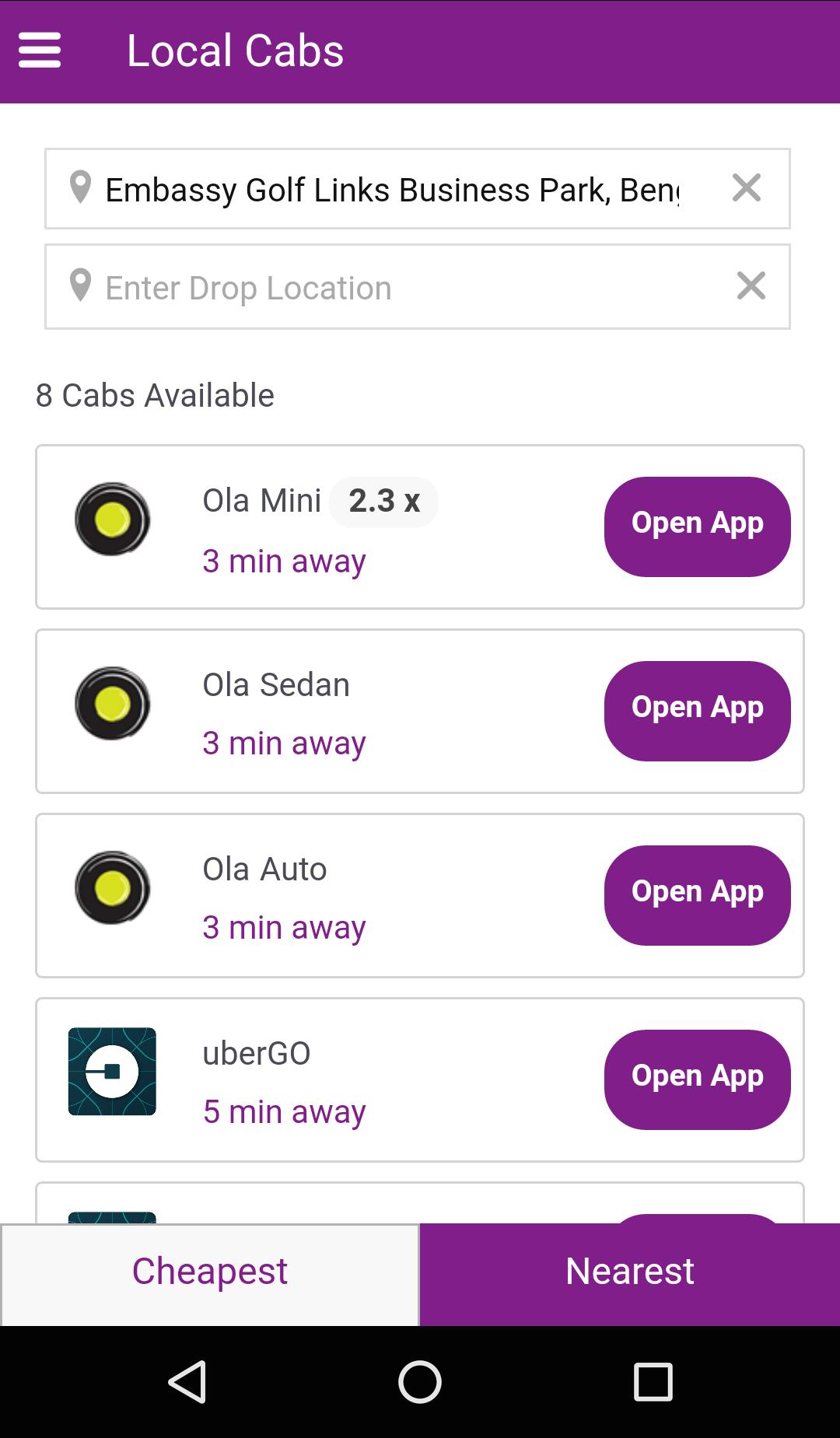Clear the drop location field
840x1438 pixels.
751,285
